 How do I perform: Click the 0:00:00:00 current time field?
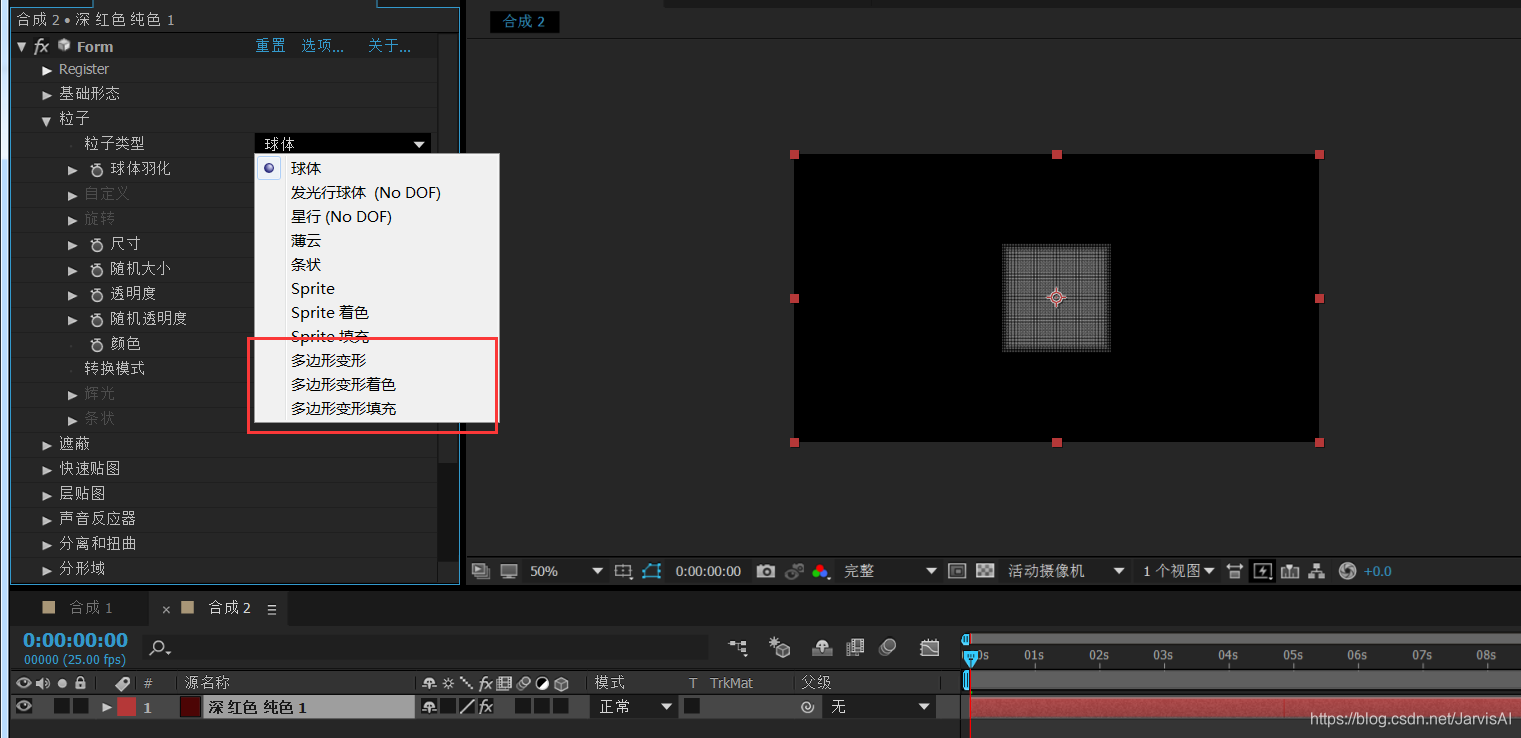click(x=76, y=640)
